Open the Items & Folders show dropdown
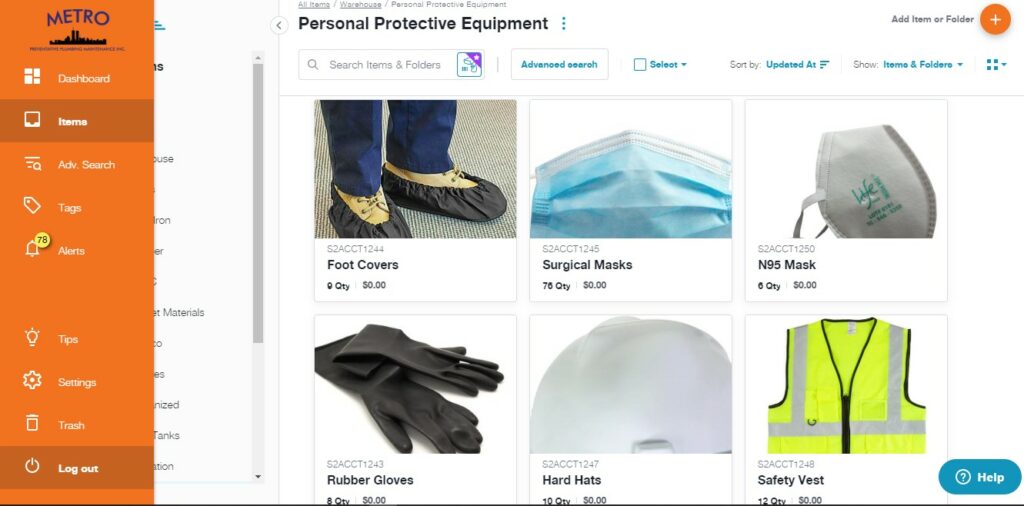This screenshot has height=506, width=1024. [923, 65]
